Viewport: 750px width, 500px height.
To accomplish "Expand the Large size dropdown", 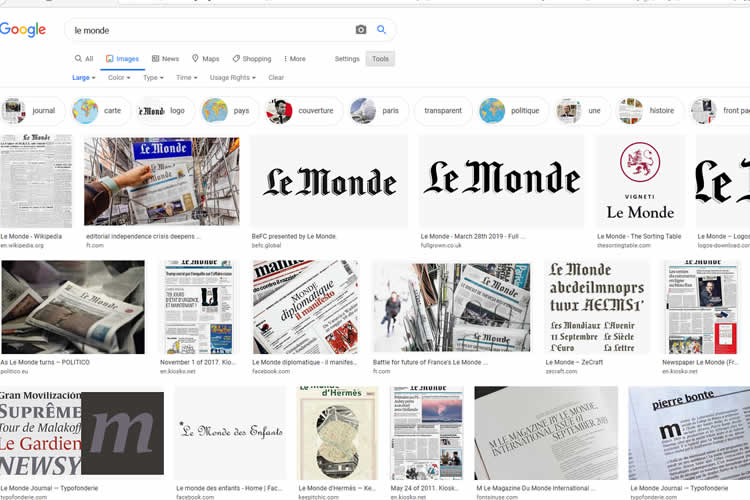I will [84, 78].
